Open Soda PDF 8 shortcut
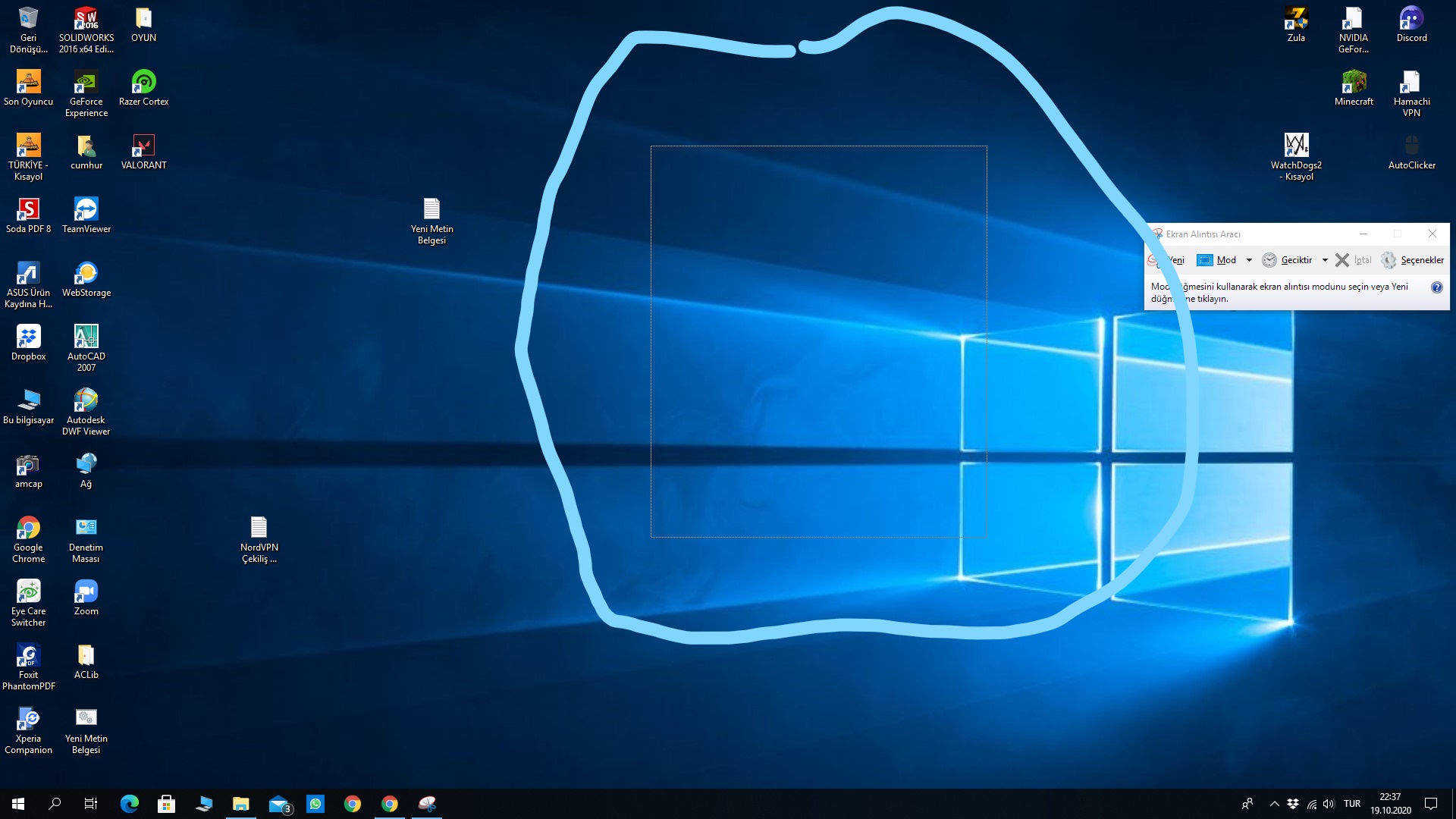This screenshot has height=819, width=1456. coord(28,215)
